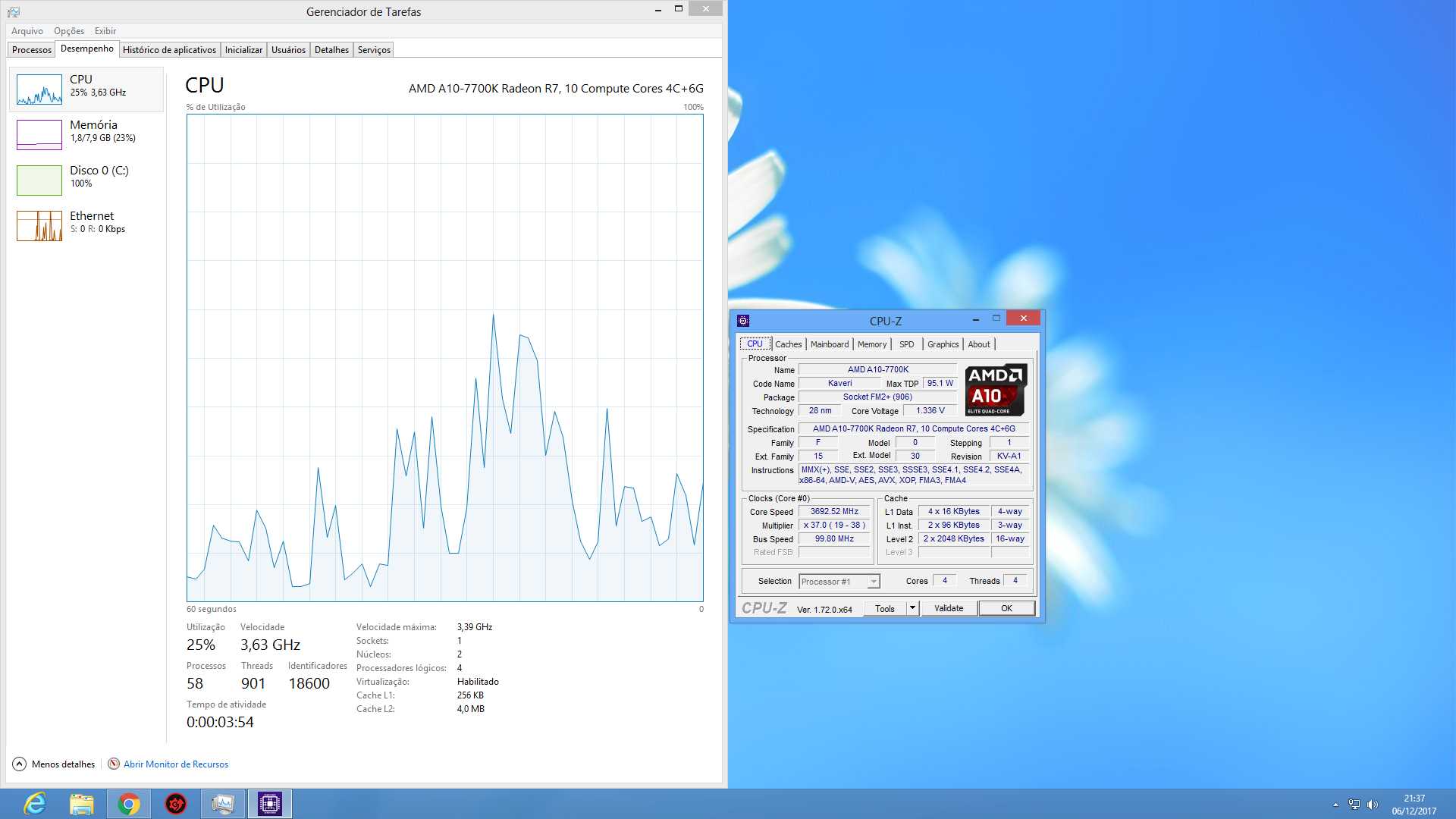Open the Arquivo menu
This screenshot has height=819, width=1456.
[27, 31]
